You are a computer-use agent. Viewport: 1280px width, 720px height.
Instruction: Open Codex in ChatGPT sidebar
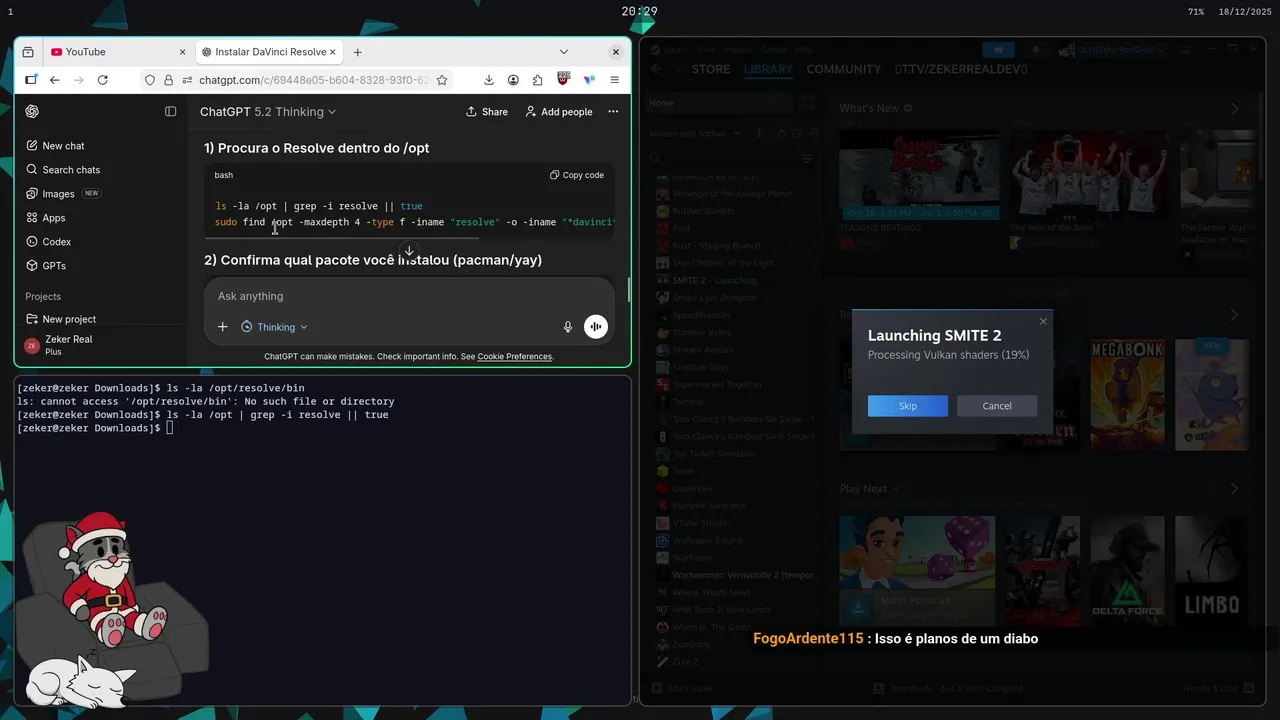pos(49,242)
